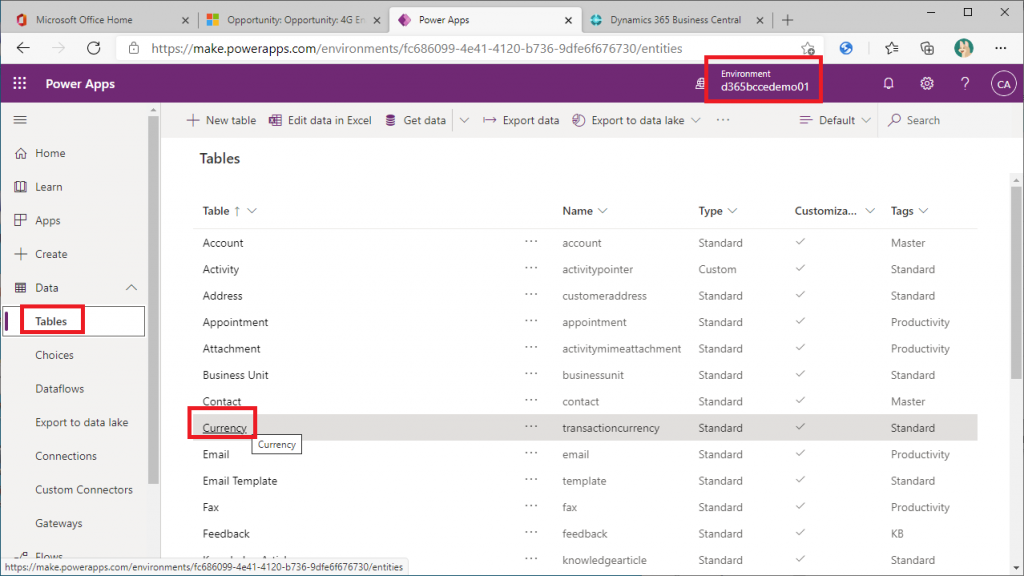This screenshot has width=1024, height=576.
Task: Expand Export to data lake dropdown chevron
Action: (x=696, y=120)
